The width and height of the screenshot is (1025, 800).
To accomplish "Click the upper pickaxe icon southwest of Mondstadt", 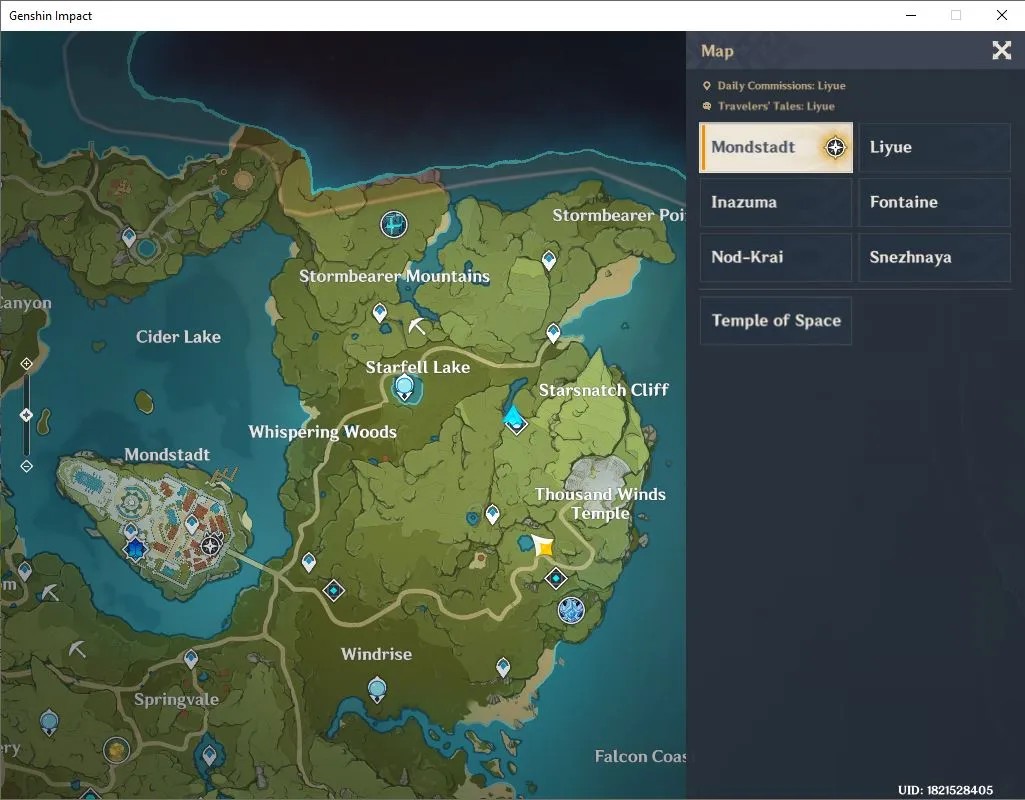I will pos(50,592).
